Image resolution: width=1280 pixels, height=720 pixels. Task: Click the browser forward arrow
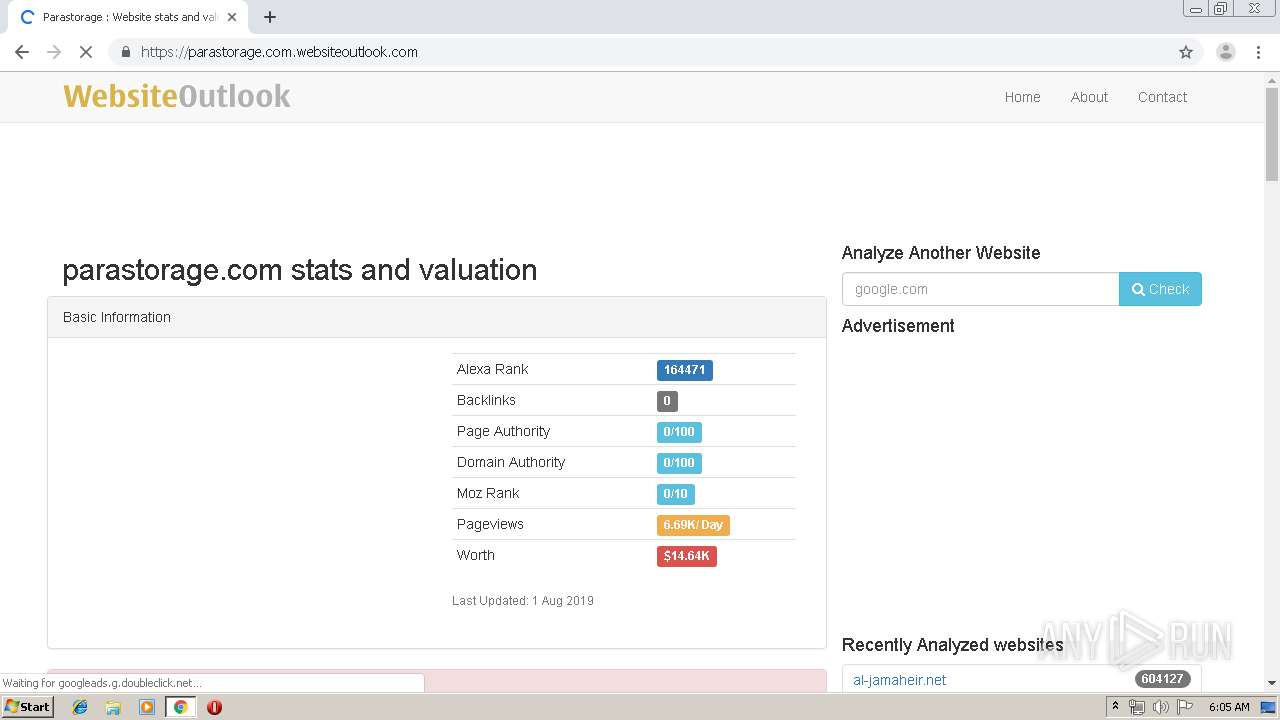click(54, 52)
